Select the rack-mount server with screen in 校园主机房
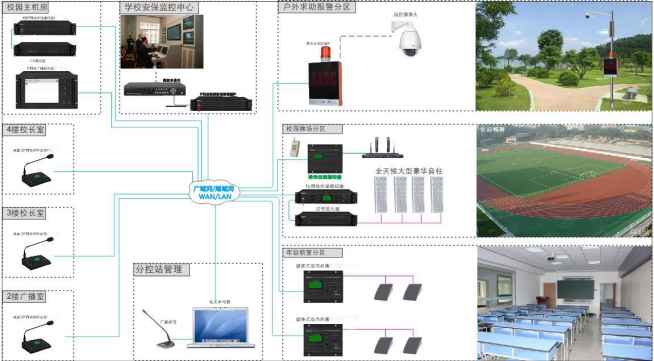Viewport: 654px width, 361px height. click(47, 90)
